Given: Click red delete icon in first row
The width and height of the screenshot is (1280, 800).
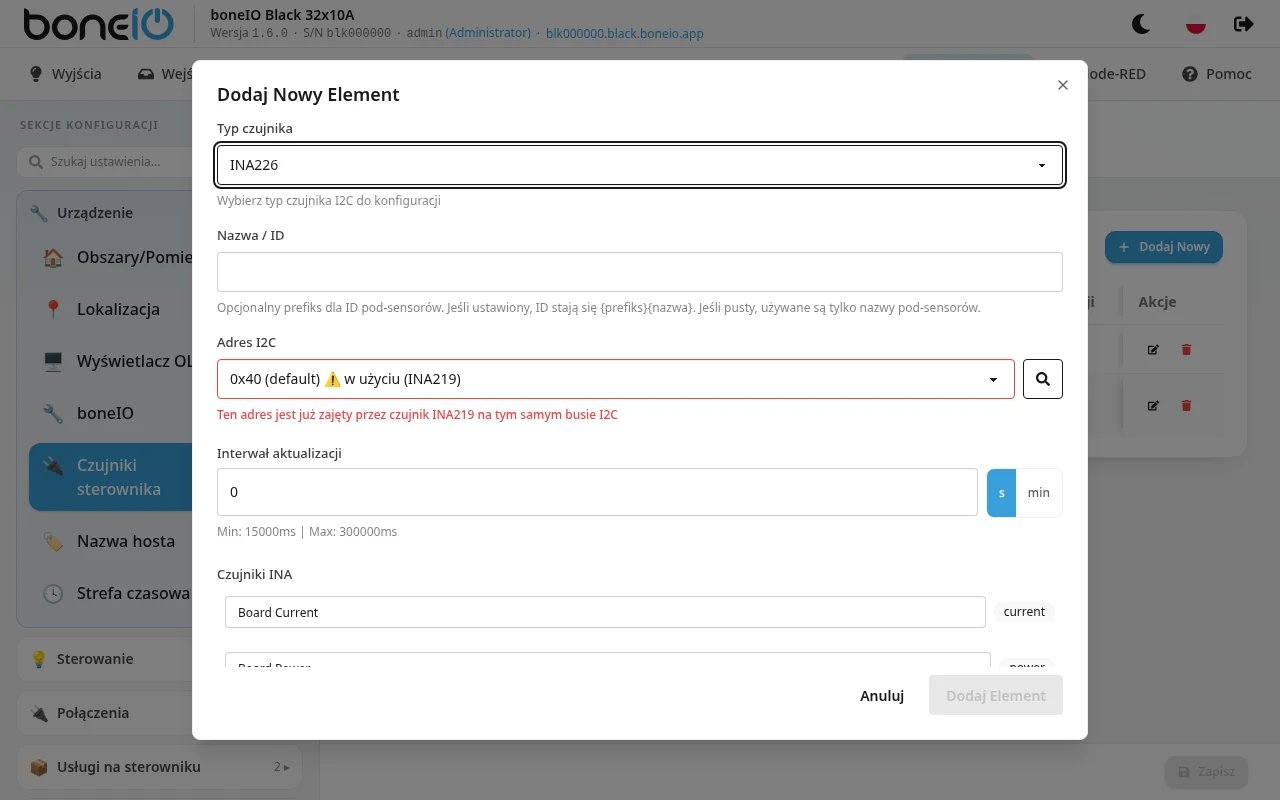Looking at the screenshot, I should point(1187,349).
